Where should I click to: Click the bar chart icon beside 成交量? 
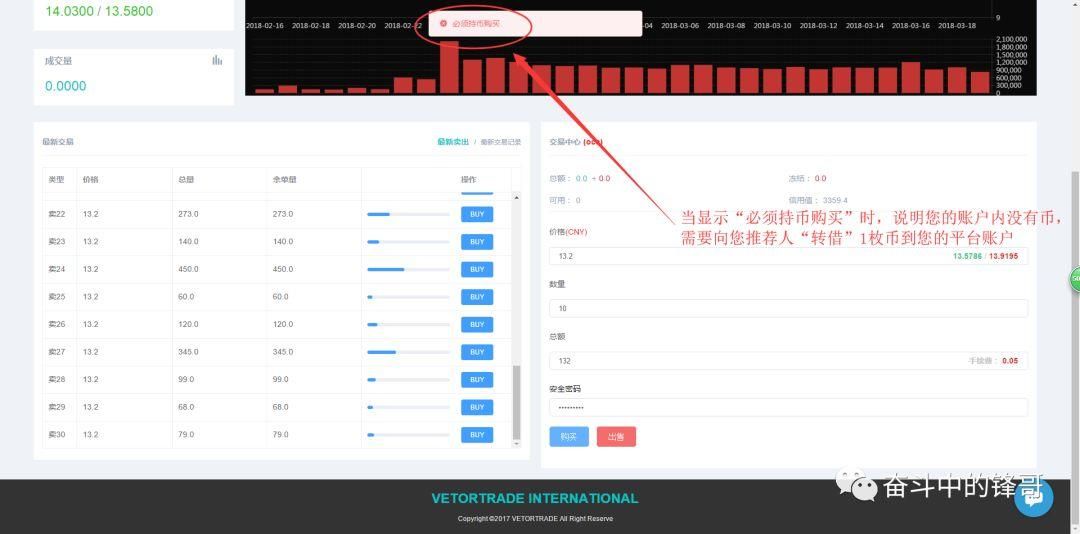click(217, 61)
